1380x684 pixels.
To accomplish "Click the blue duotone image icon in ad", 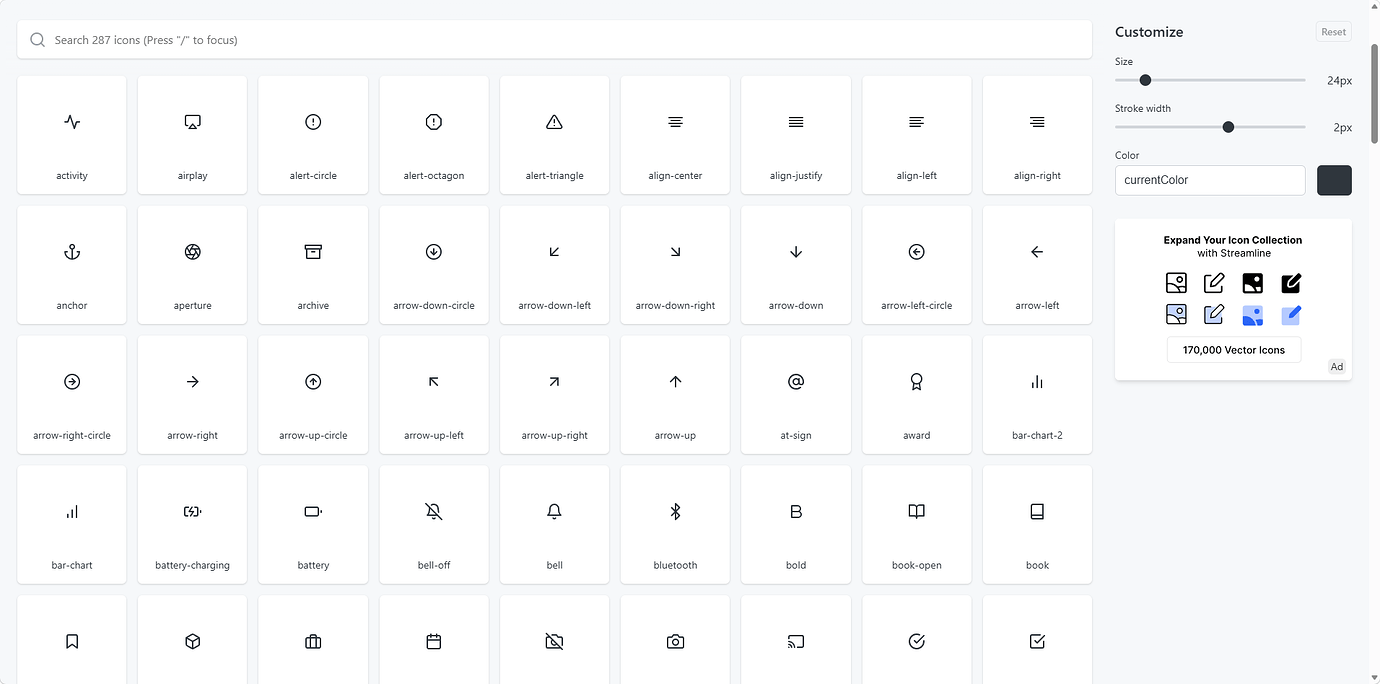I will pos(1252,315).
